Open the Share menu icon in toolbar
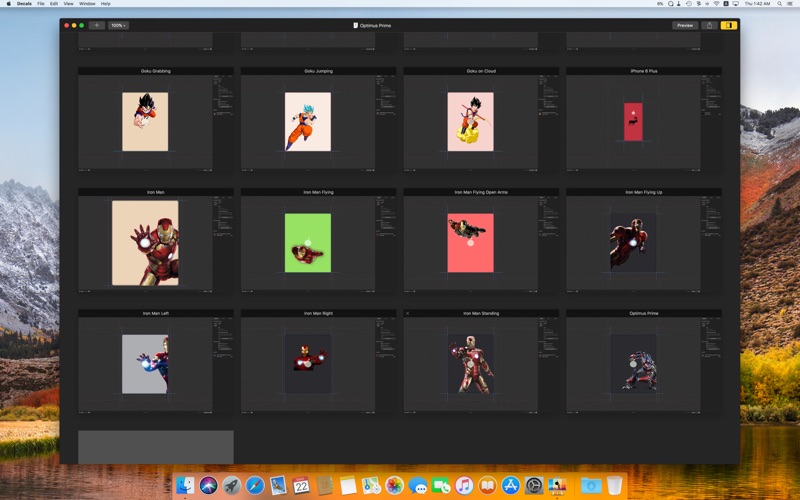The width and height of the screenshot is (800, 500). [x=709, y=25]
